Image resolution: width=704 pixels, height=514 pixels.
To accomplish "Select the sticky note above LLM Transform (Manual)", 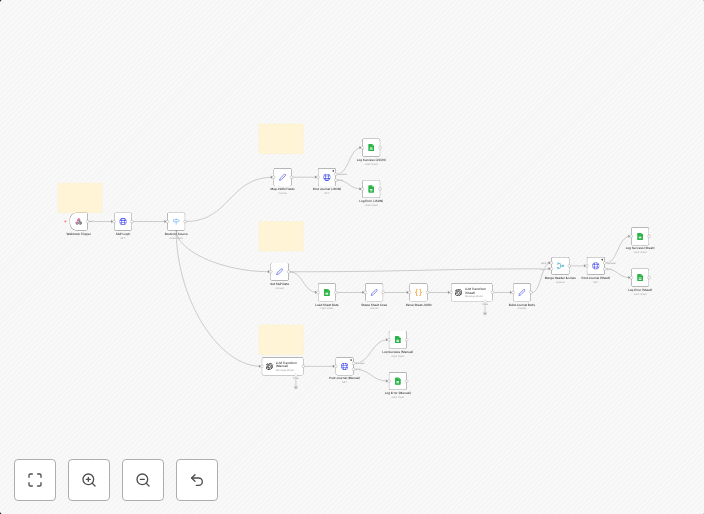I will [281, 340].
